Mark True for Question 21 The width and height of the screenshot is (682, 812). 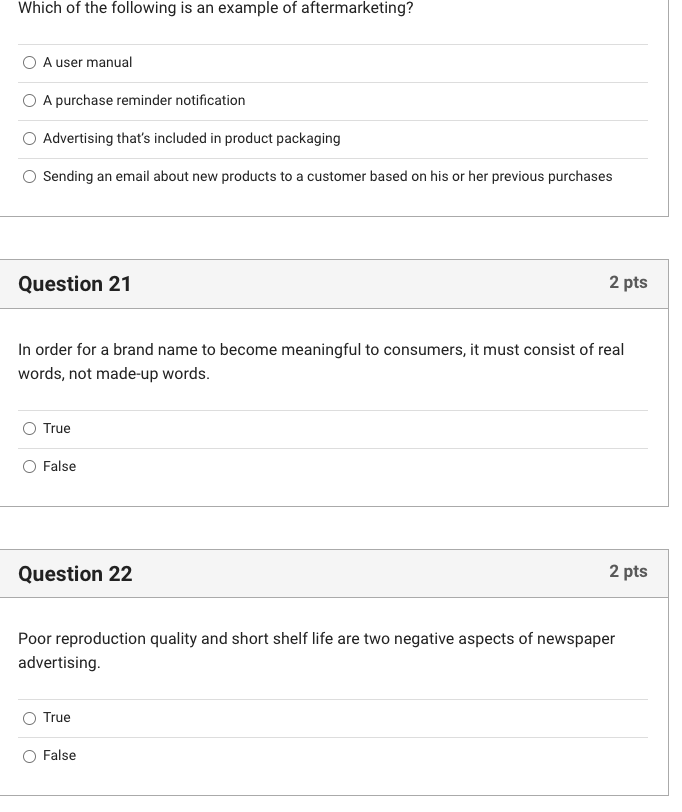(29, 428)
